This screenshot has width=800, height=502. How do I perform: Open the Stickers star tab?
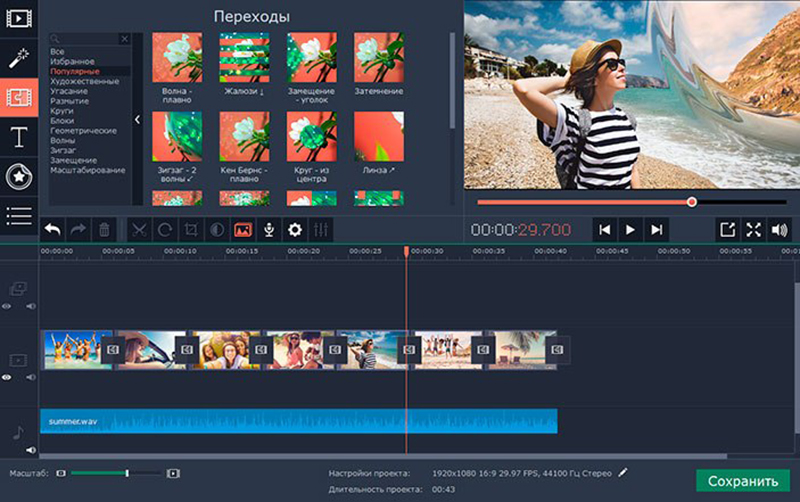click(x=19, y=177)
